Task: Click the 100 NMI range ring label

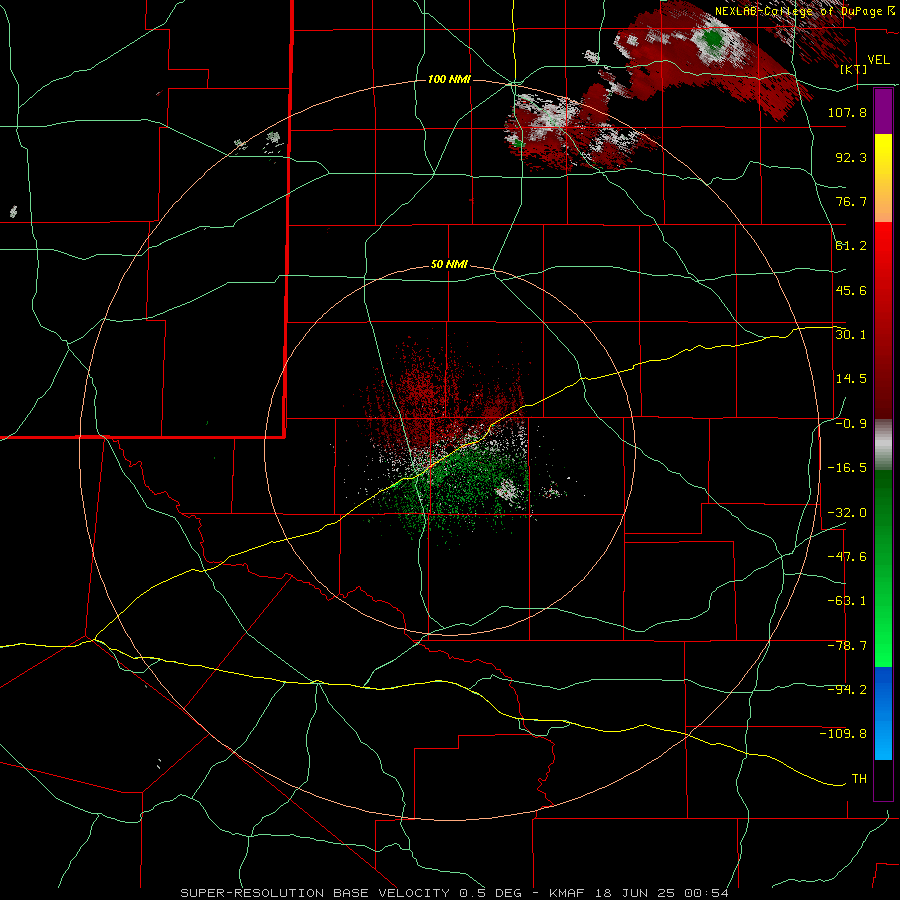Action: [x=449, y=79]
